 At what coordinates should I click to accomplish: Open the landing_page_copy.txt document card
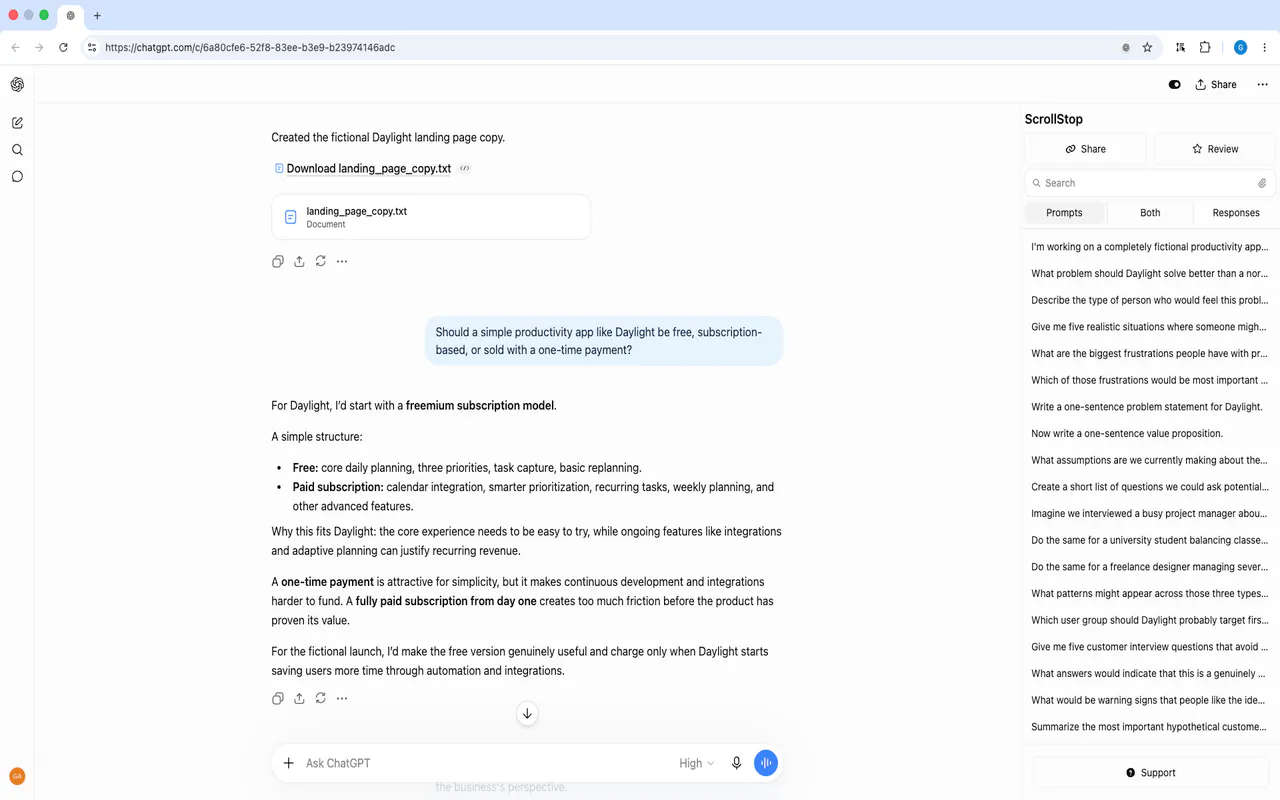[x=431, y=217]
